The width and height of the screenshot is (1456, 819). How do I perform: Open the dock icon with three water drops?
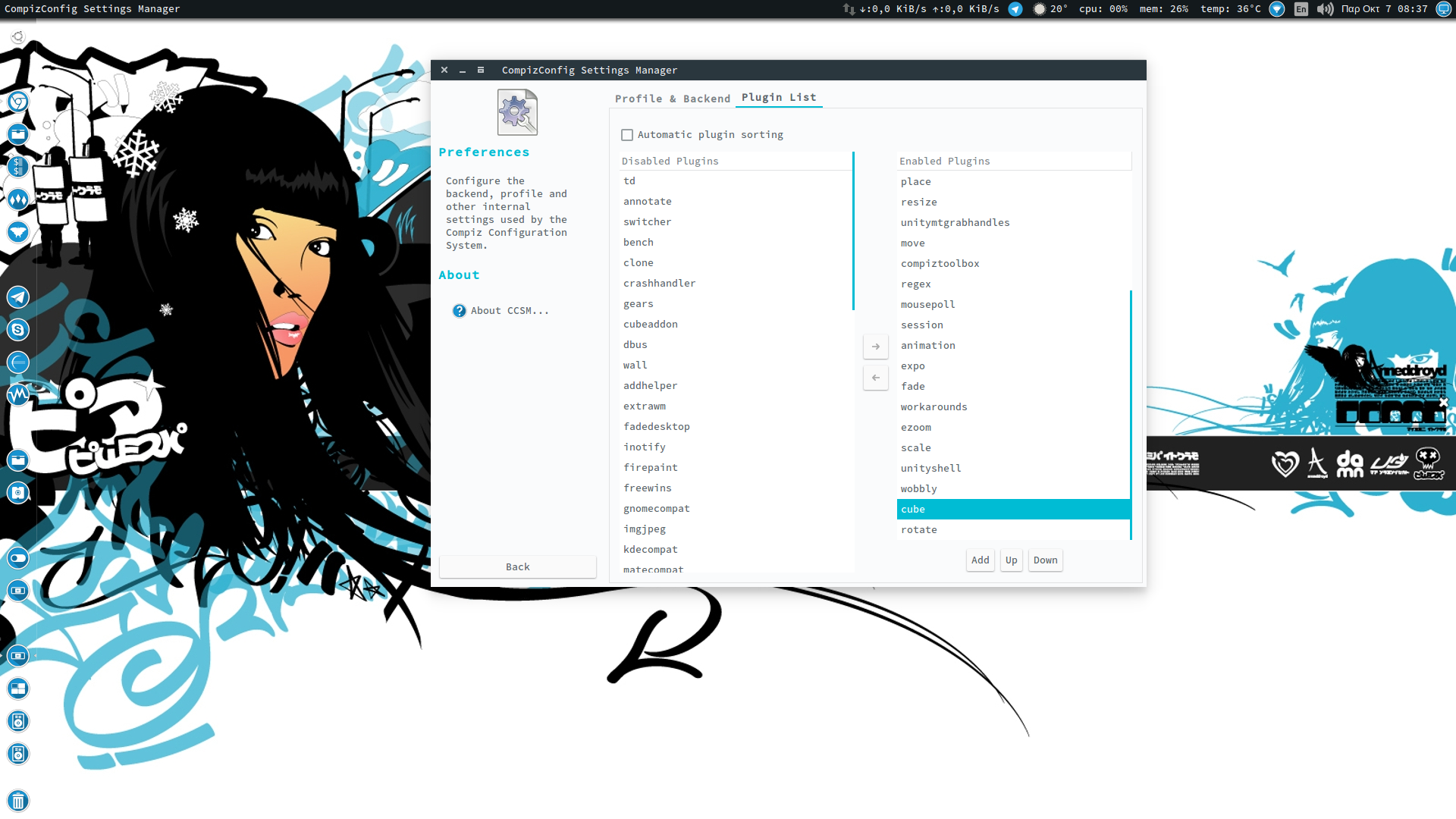[18, 199]
